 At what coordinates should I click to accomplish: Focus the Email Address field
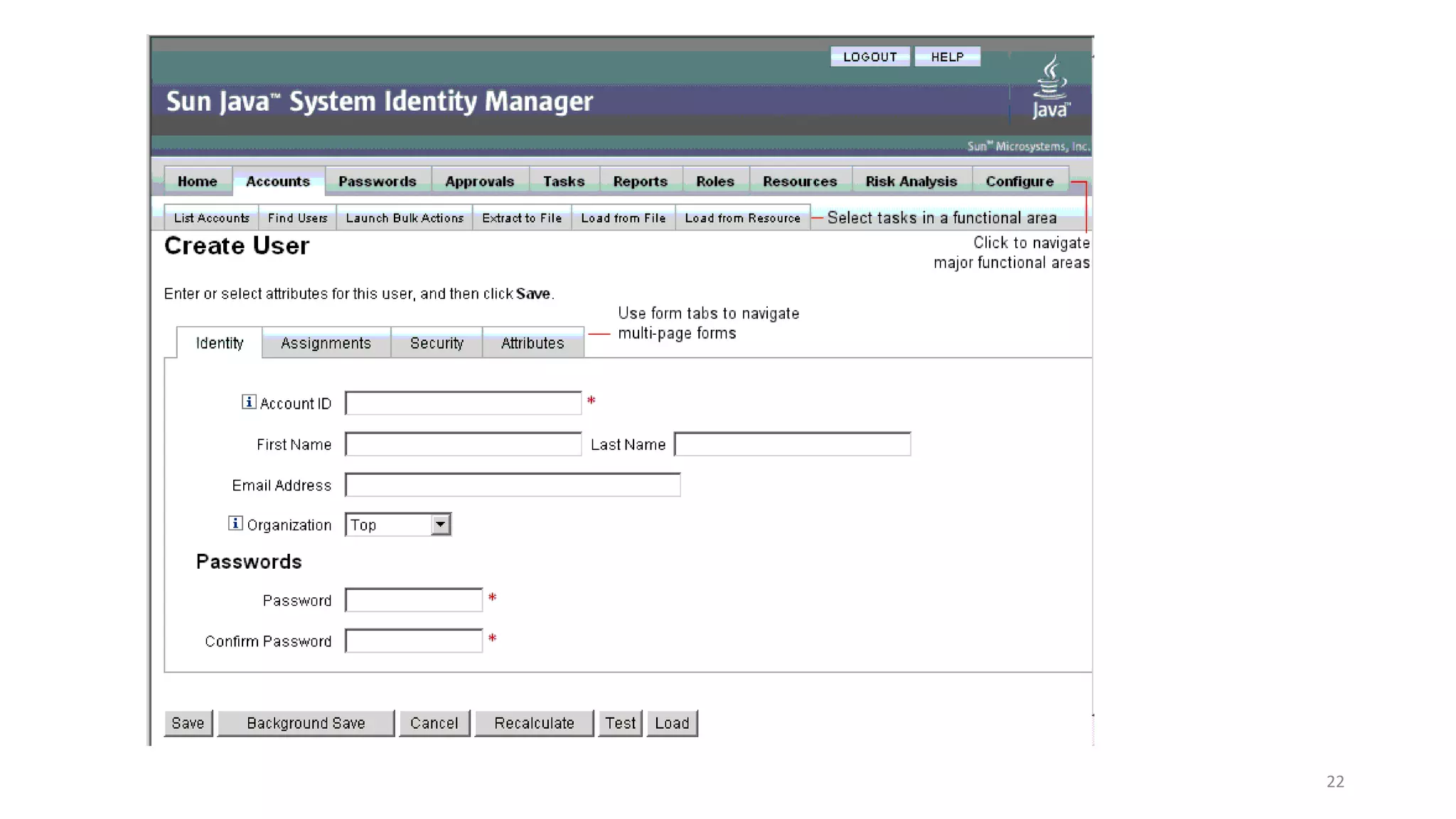point(512,485)
